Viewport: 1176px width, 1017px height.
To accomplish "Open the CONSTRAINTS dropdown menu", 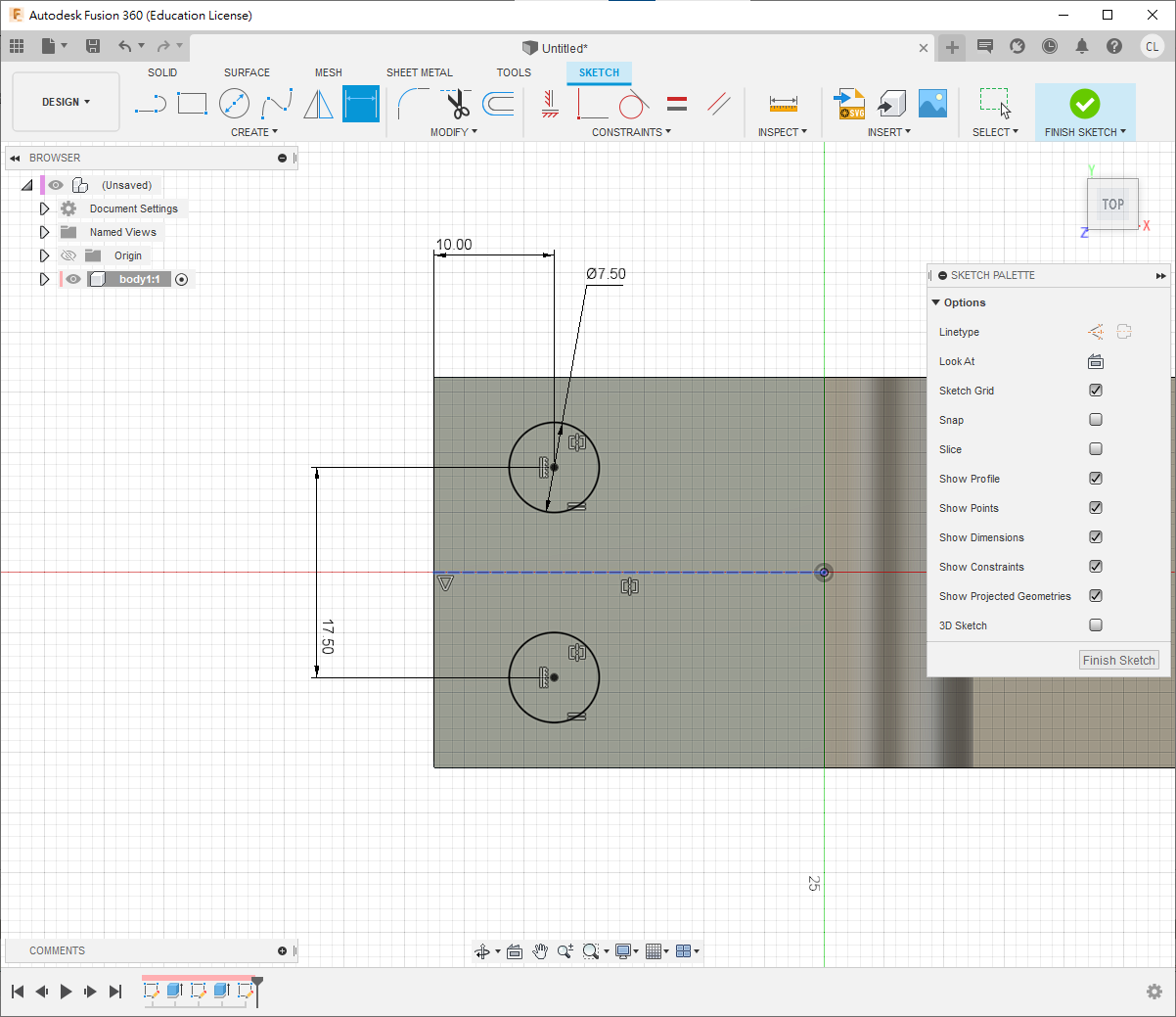I will coord(631,132).
